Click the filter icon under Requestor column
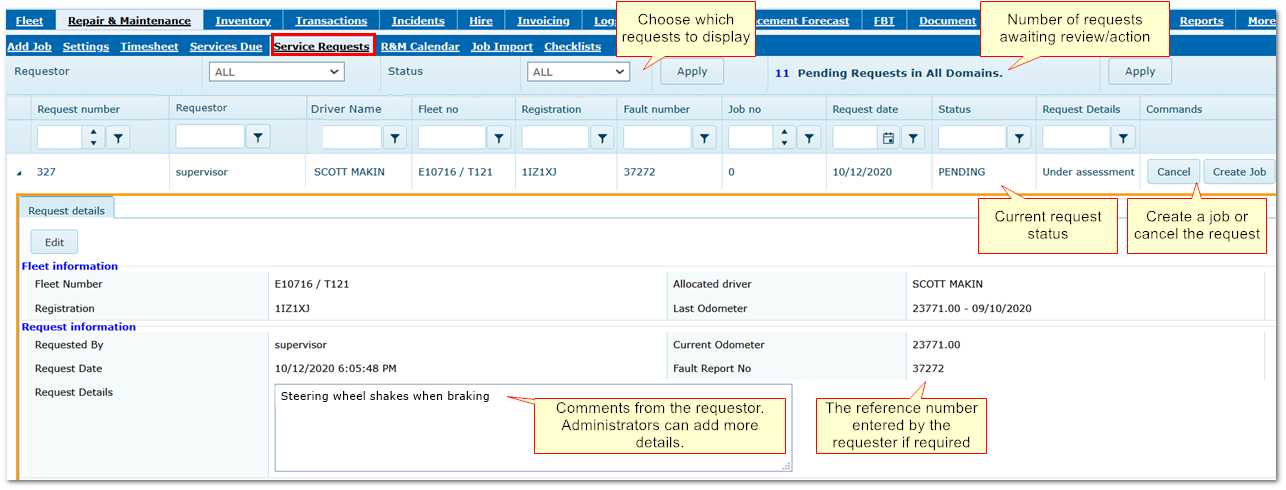Viewport: 1286px width, 490px height. click(x=257, y=137)
